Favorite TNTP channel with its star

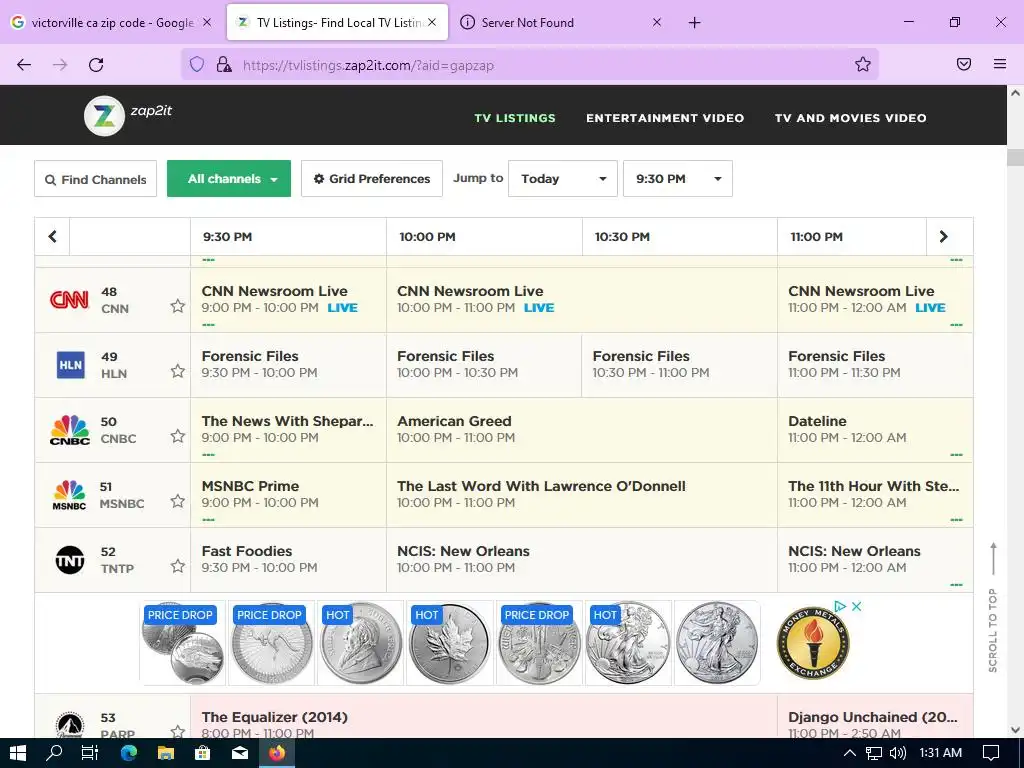[178, 566]
